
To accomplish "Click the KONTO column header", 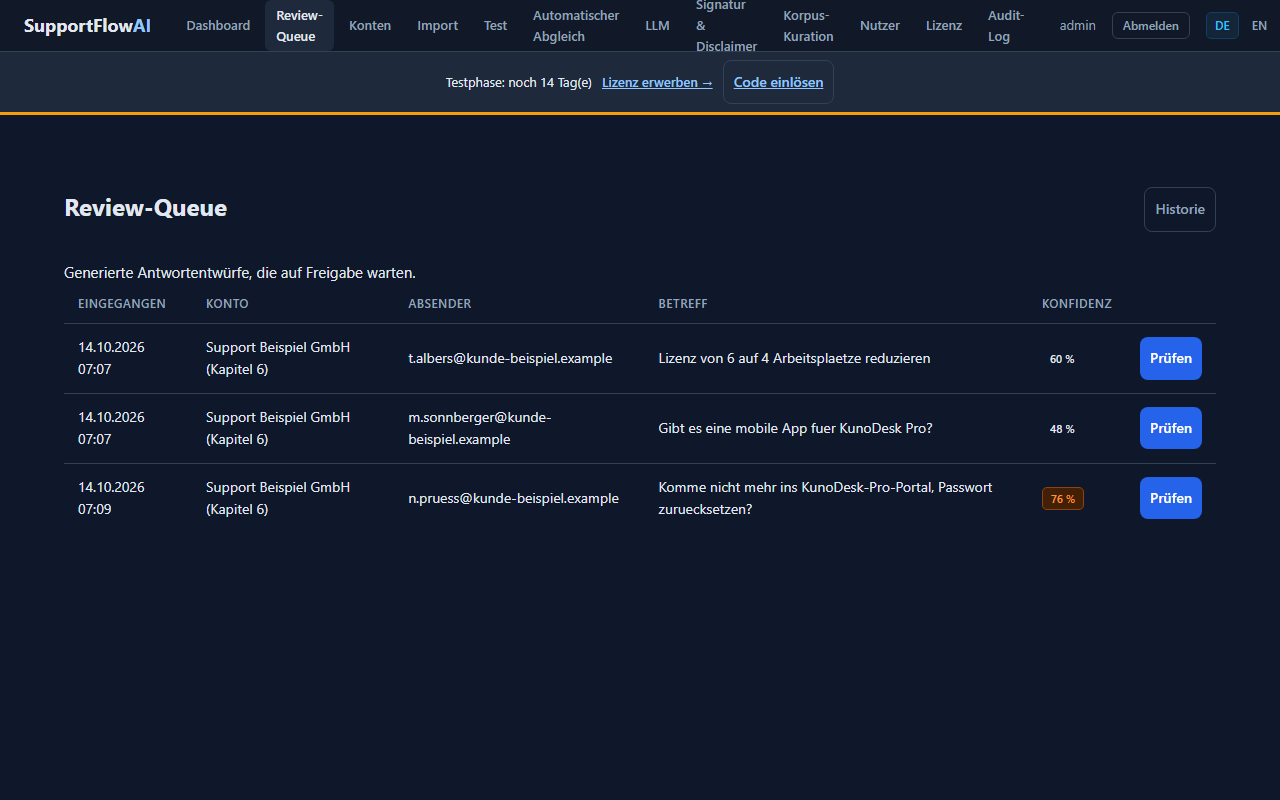I will pyautogui.click(x=227, y=304).
